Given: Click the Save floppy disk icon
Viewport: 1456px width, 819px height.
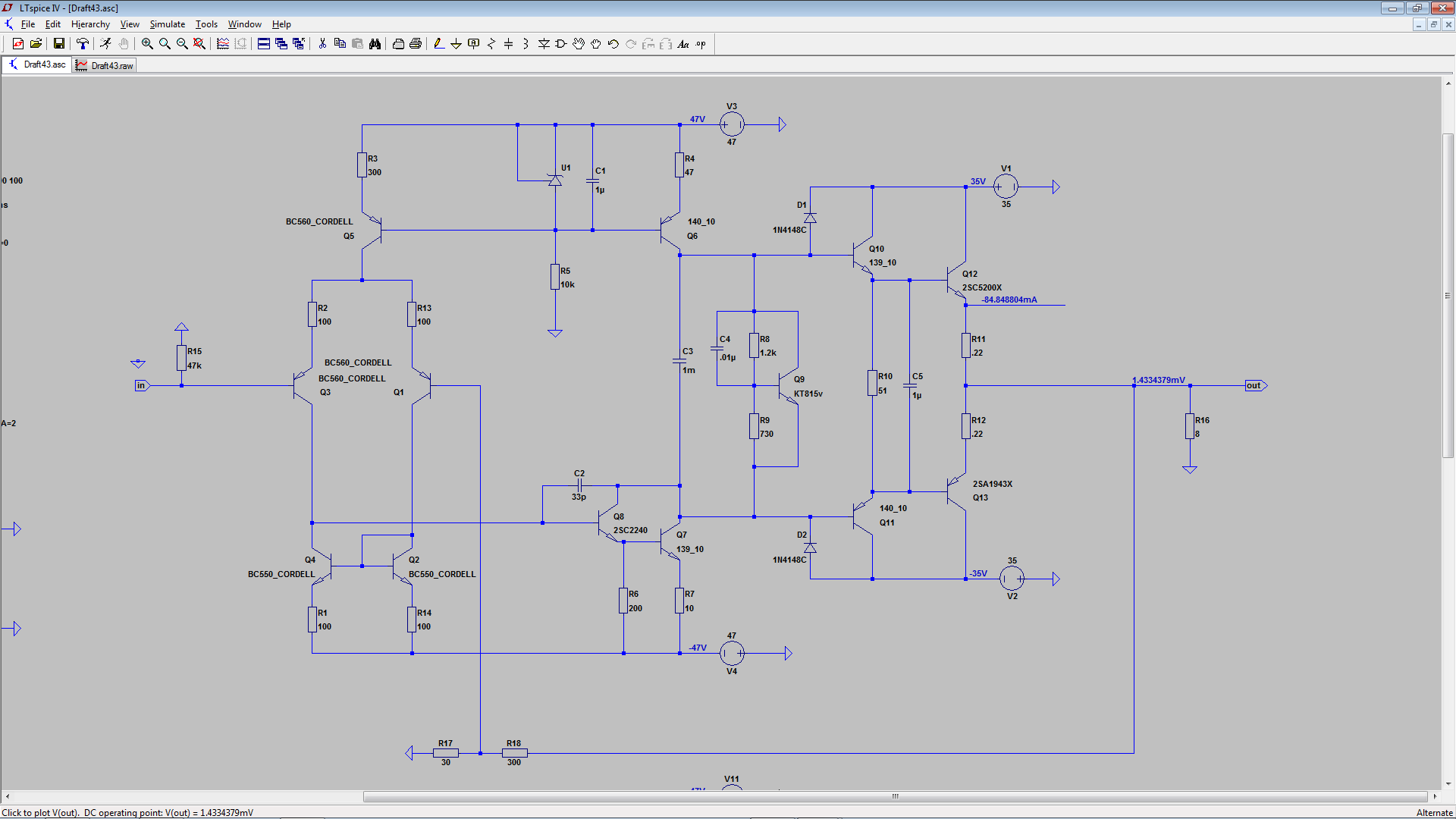Looking at the screenshot, I should (x=58, y=44).
